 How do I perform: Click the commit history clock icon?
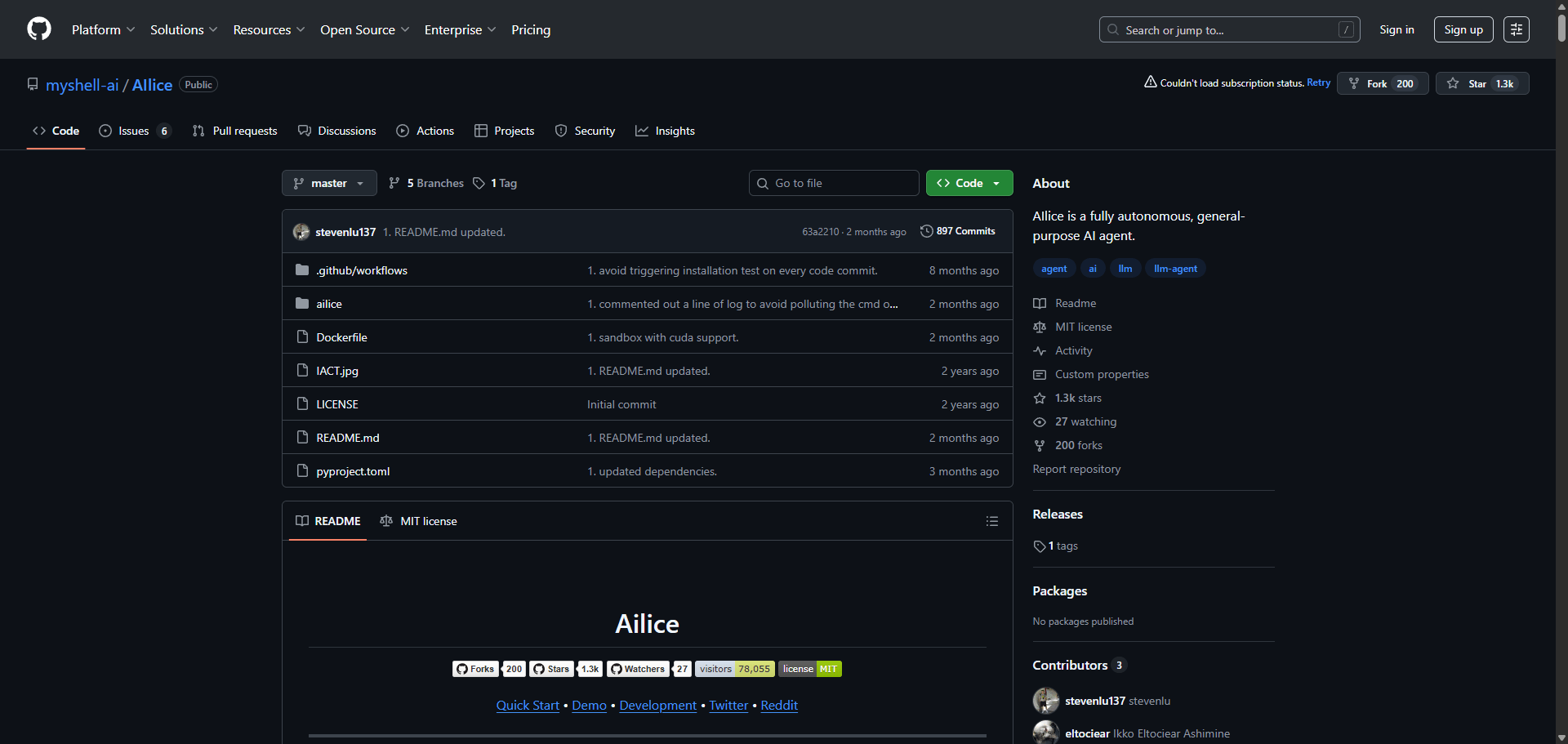926,231
